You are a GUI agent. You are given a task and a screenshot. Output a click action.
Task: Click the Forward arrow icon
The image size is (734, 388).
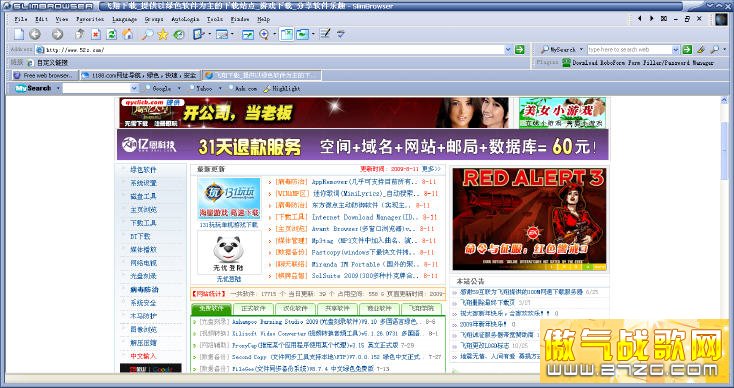coord(57,34)
